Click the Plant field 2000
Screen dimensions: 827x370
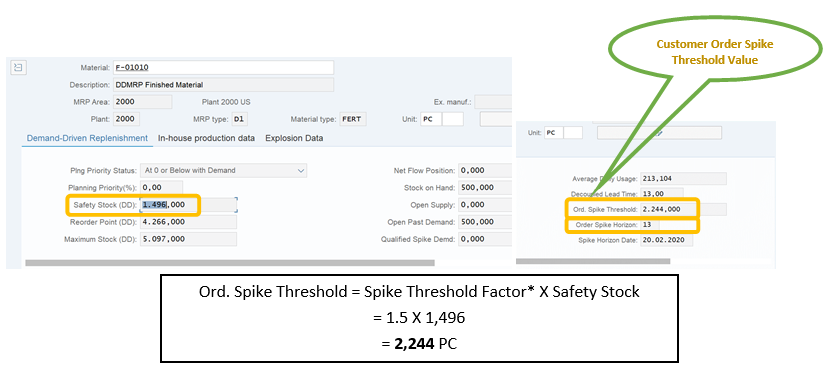click(x=126, y=119)
